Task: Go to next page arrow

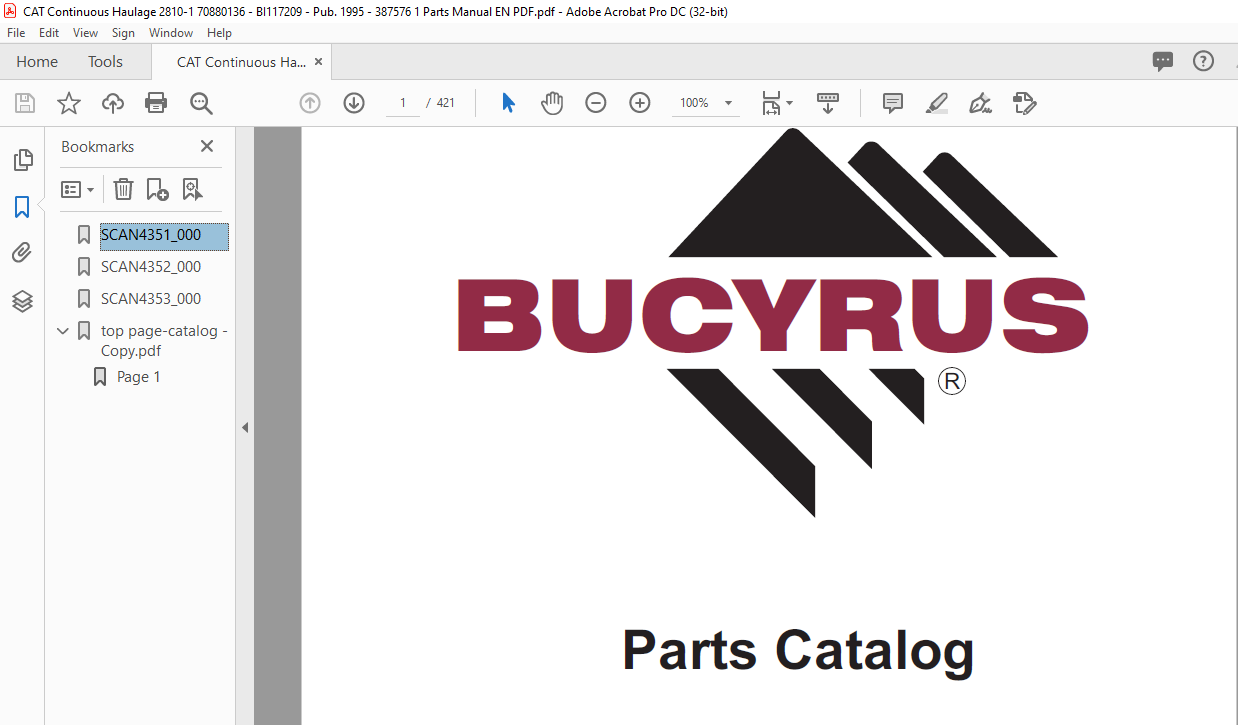Action: (354, 103)
